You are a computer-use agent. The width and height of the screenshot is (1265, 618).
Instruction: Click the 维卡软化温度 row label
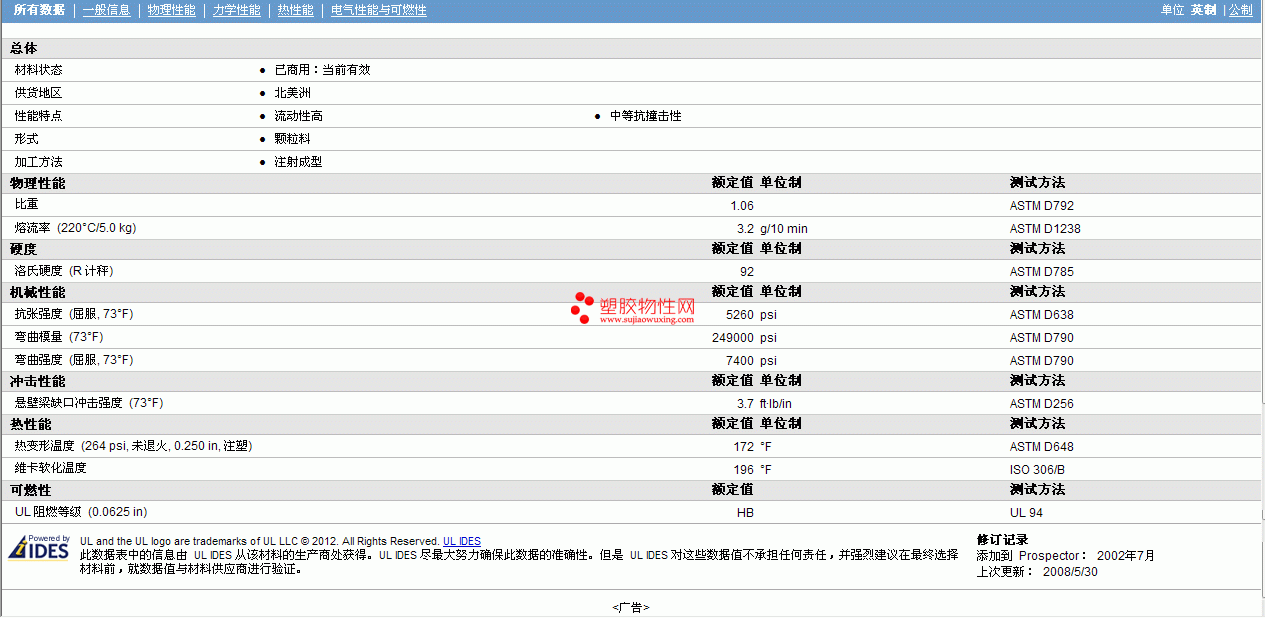50,468
